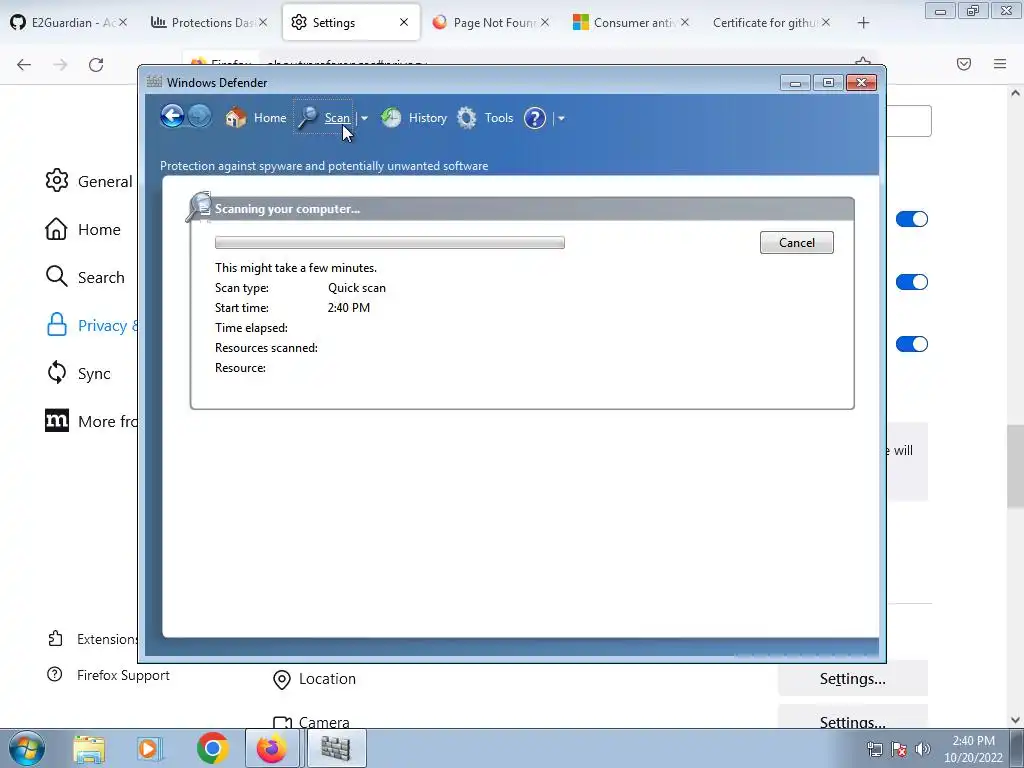Screen dimensions: 1024x768
Task: Close the E2Guardian tab
Action: 123,22
